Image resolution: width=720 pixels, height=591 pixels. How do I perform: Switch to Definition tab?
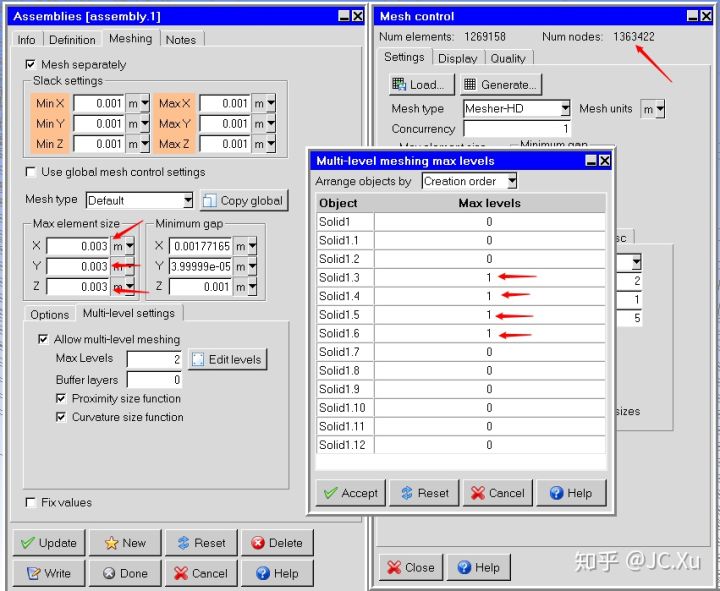pos(72,40)
